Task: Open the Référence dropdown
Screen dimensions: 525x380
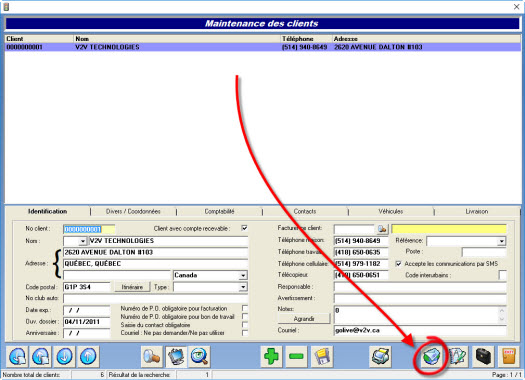Action: click(x=502, y=241)
